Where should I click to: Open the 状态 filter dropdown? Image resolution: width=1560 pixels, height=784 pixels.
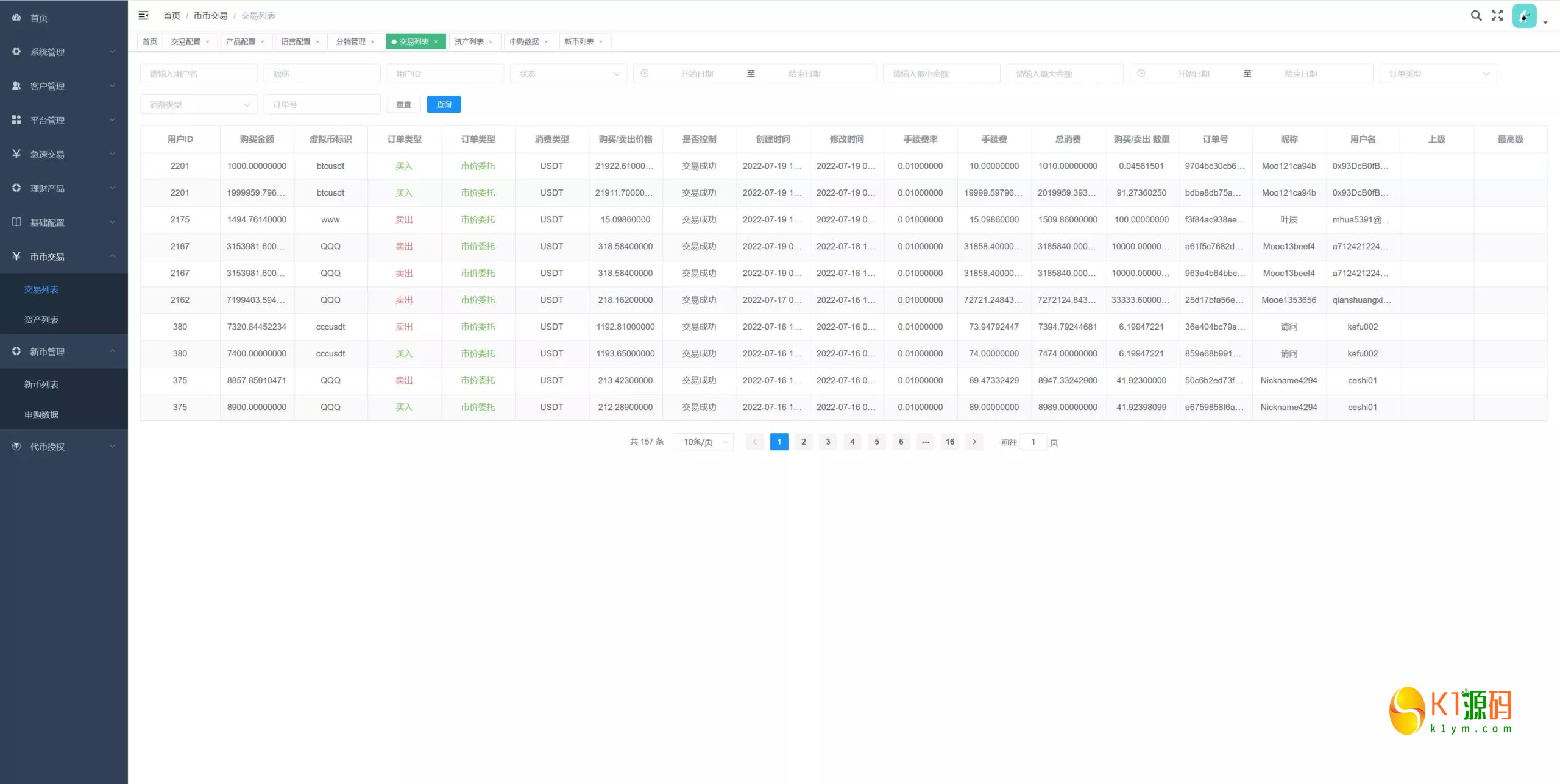pyautogui.click(x=568, y=74)
